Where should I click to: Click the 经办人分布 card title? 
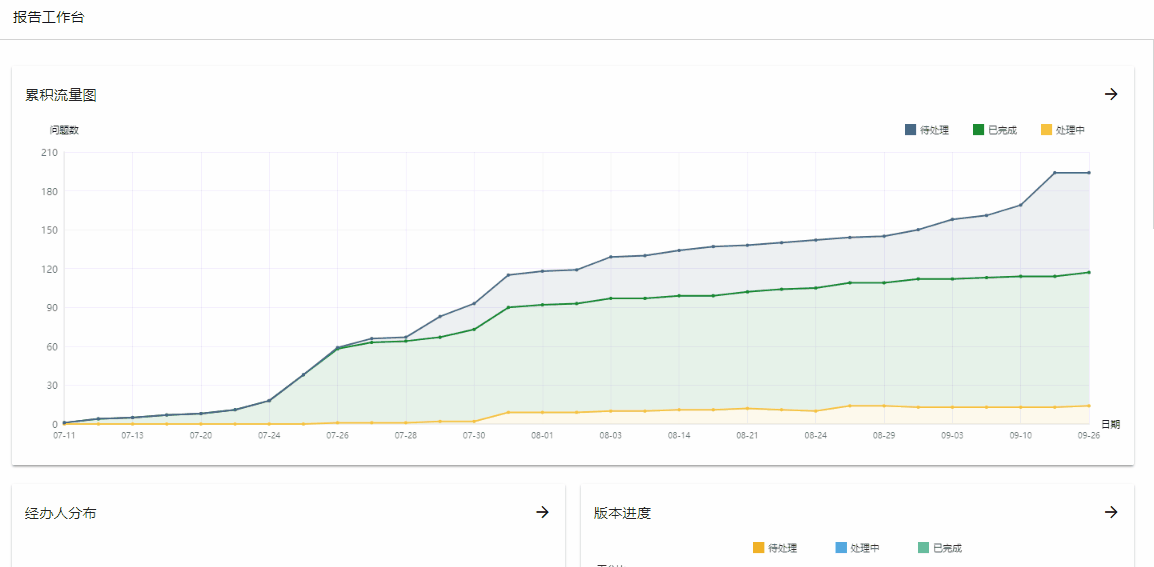click(x=60, y=513)
